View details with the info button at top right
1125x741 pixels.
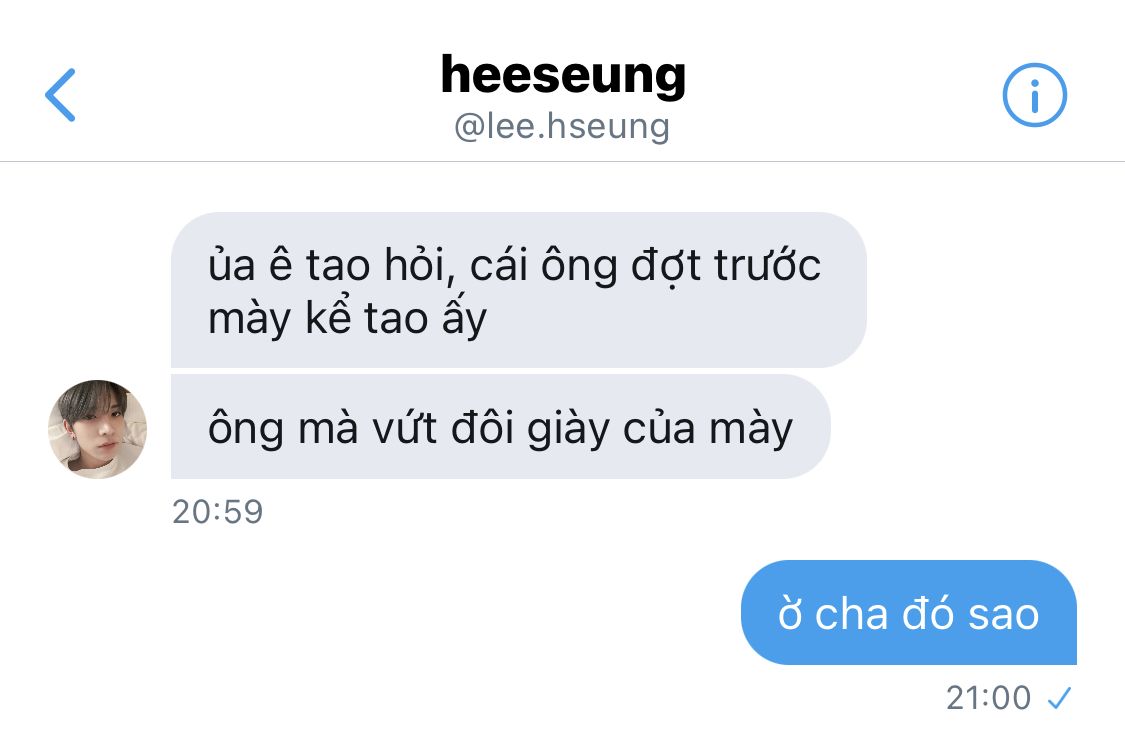pyautogui.click(x=1034, y=95)
